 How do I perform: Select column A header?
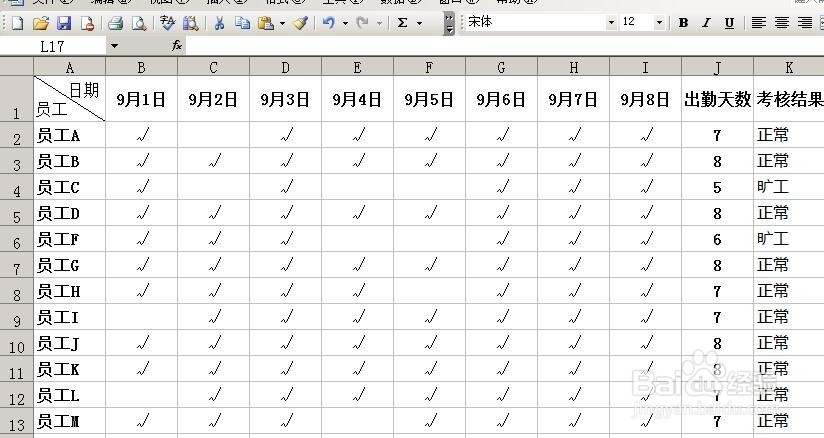click(x=69, y=67)
